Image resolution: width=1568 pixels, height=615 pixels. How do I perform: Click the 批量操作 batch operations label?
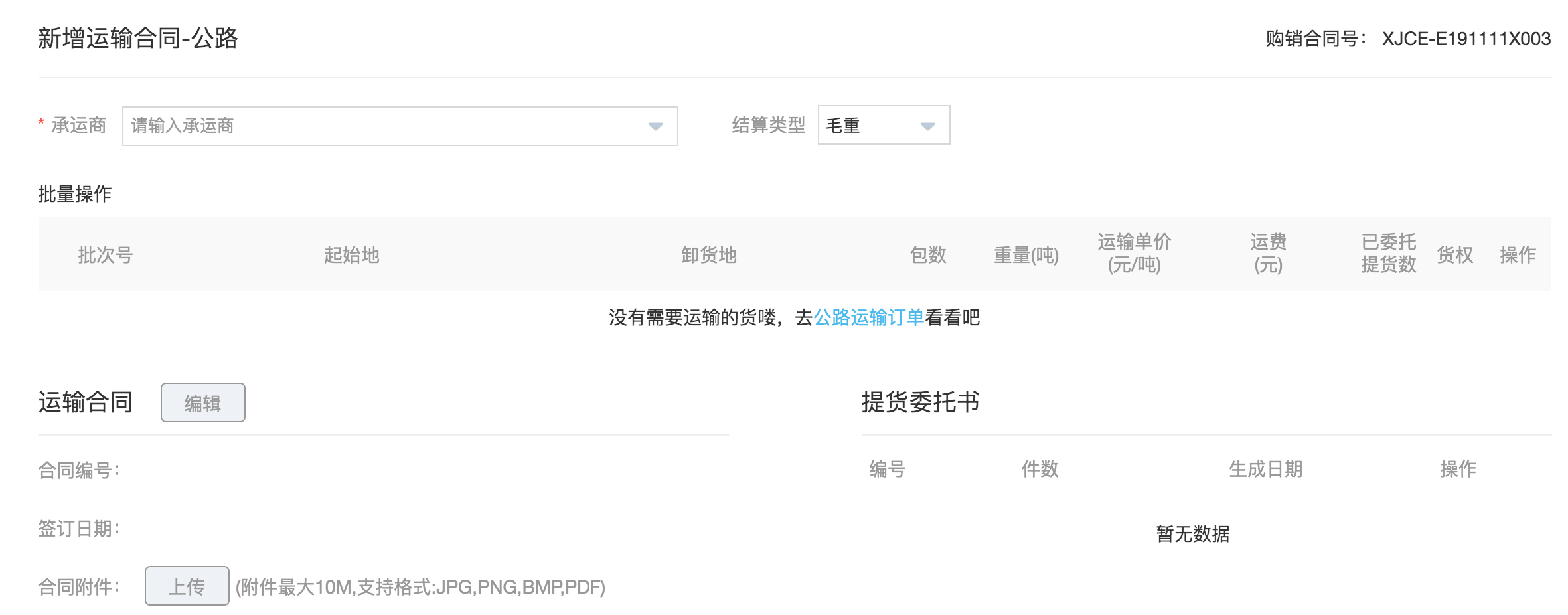pyautogui.click(x=75, y=195)
